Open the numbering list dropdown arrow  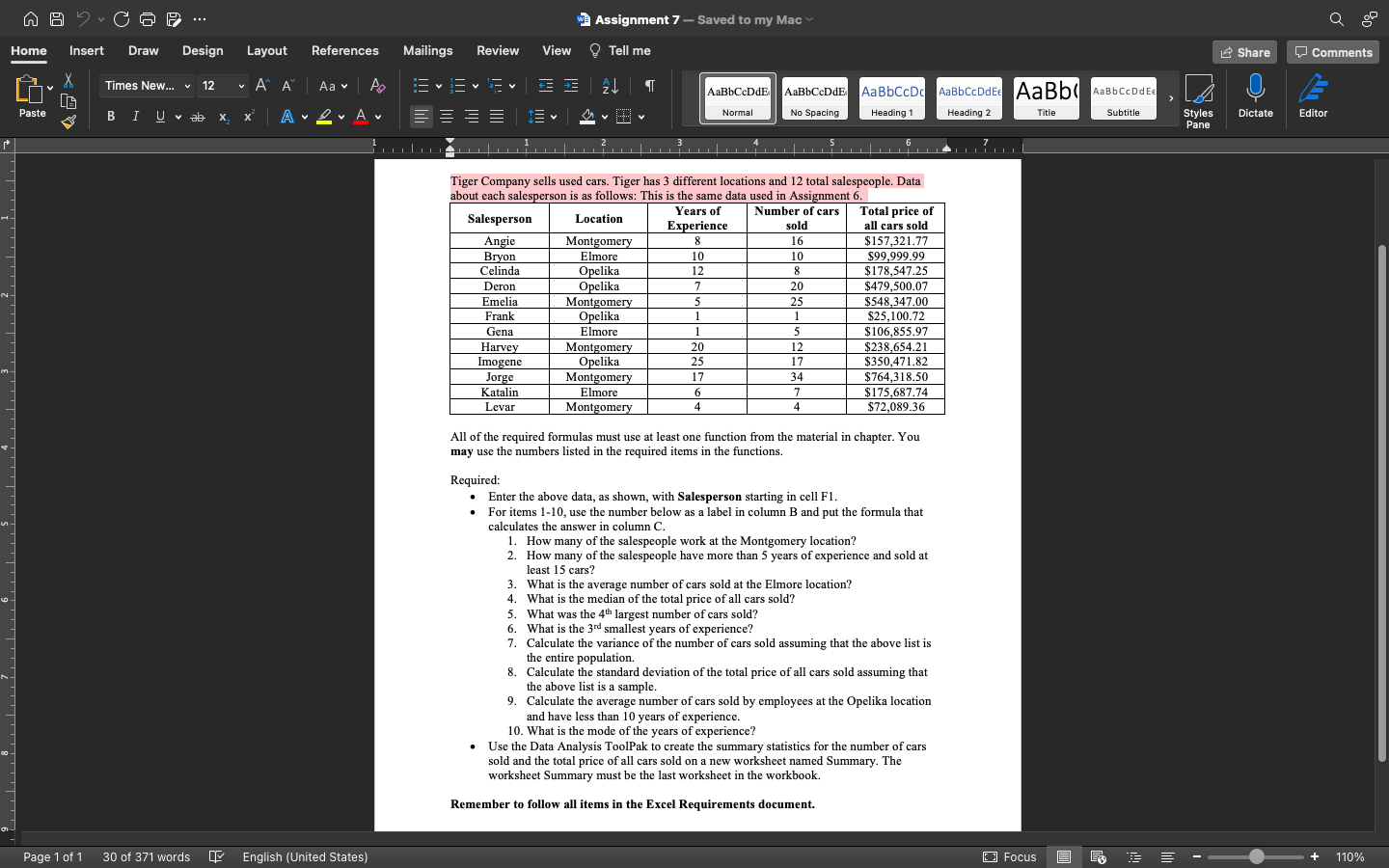[x=476, y=87]
